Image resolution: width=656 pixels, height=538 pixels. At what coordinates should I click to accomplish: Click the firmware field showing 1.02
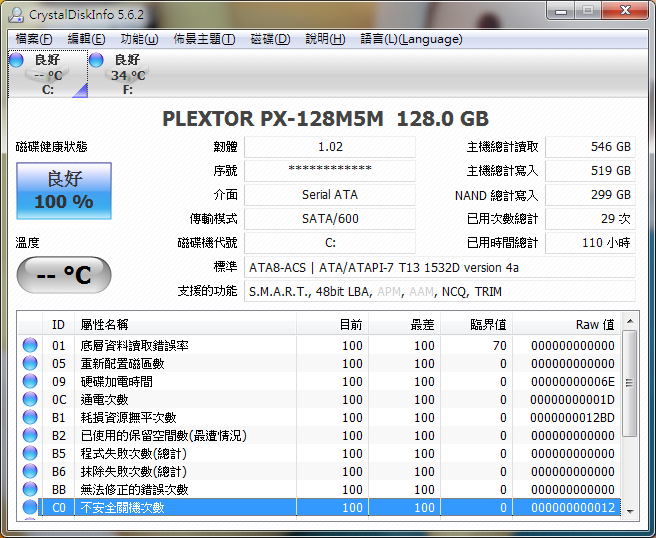[x=330, y=147]
